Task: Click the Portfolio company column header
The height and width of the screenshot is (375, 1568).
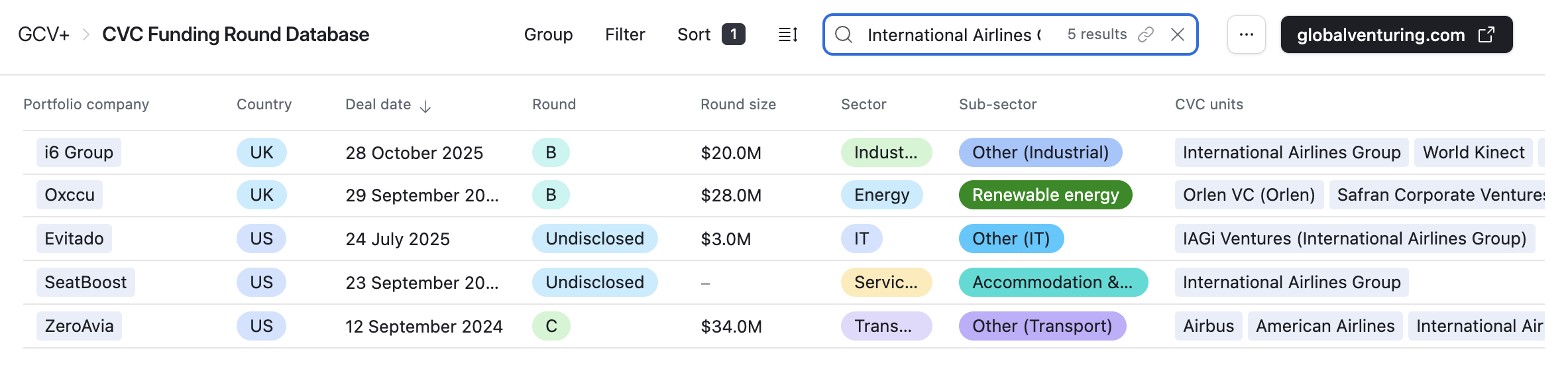Action: pos(86,104)
